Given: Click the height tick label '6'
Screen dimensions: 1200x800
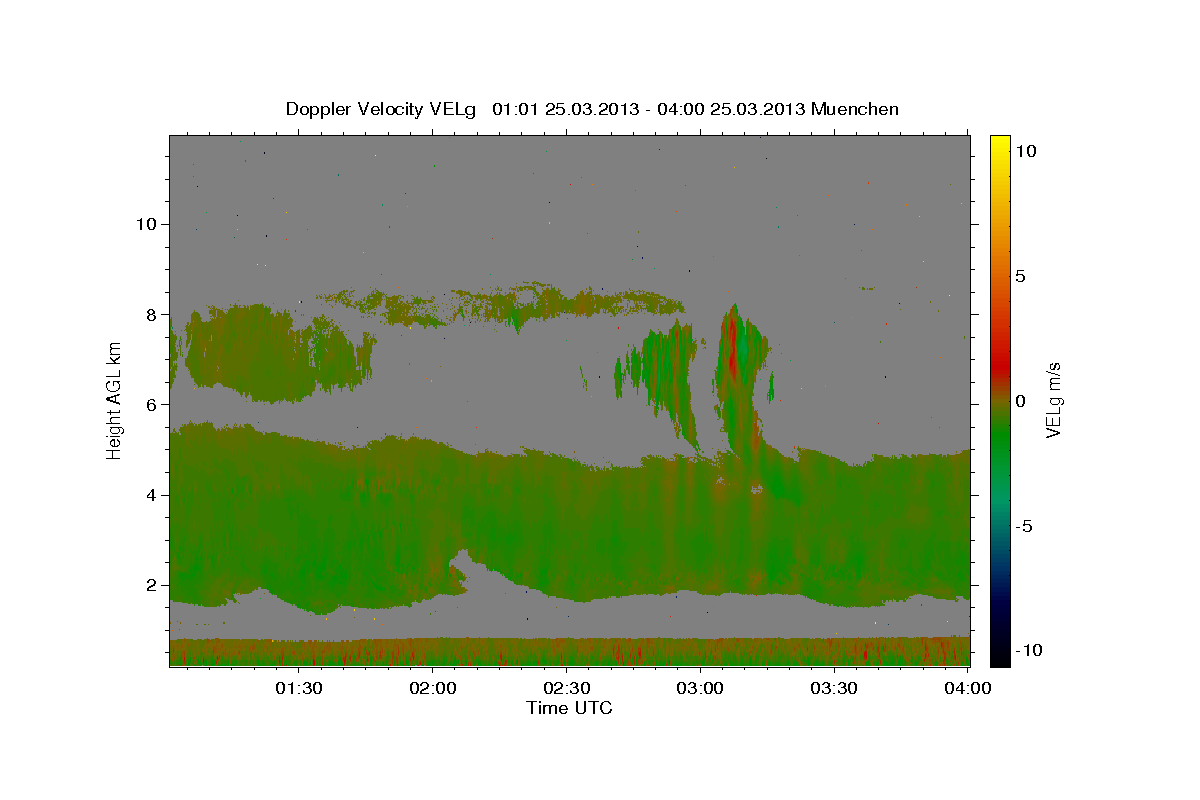Looking at the screenshot, I should pos(151,404).
